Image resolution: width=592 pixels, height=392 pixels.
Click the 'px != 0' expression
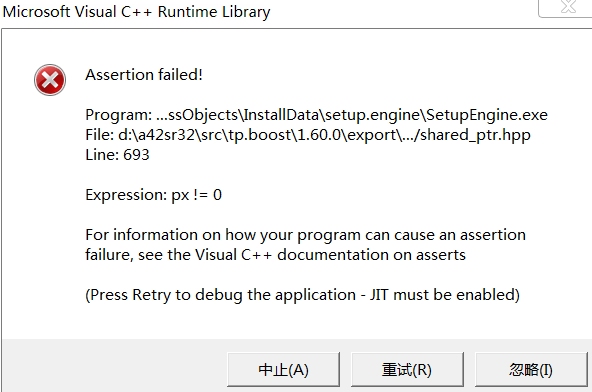tap(197, 195)
